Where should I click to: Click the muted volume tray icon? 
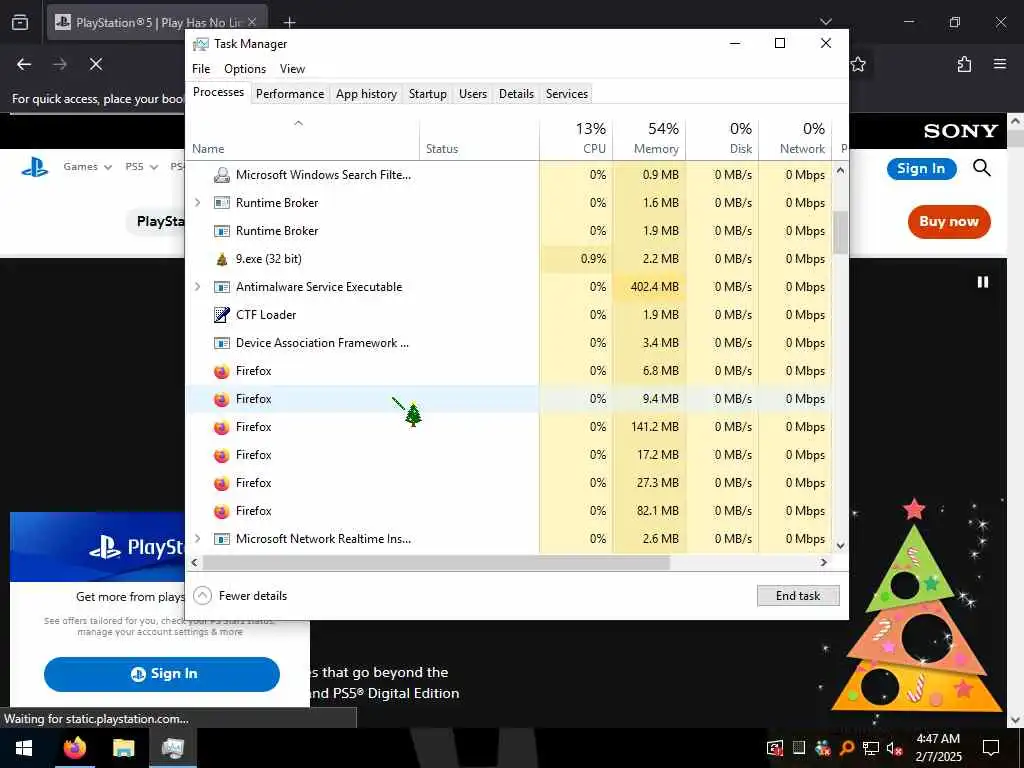(894, 748)
